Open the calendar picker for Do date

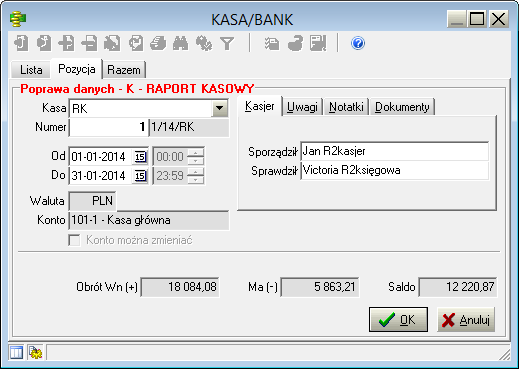click(140, 176)
